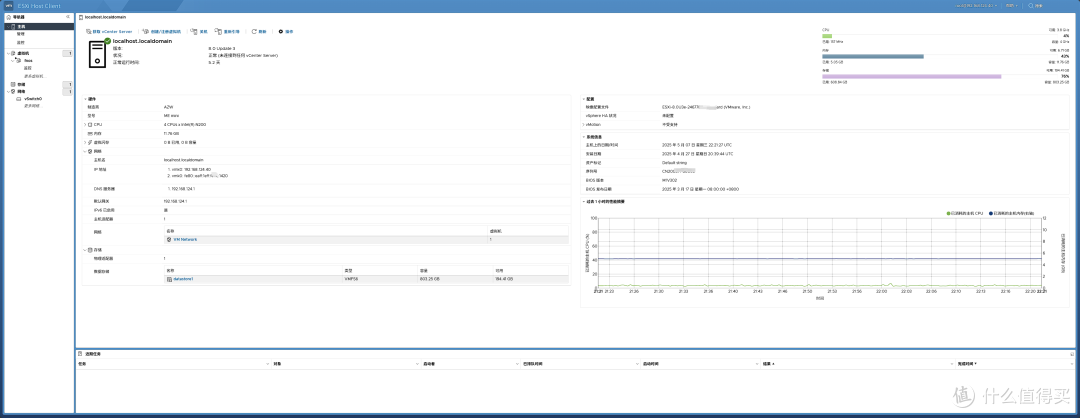Open More VMs link in navigator
The height and width of the screenshot is (418, 1080).
point(34,76)
